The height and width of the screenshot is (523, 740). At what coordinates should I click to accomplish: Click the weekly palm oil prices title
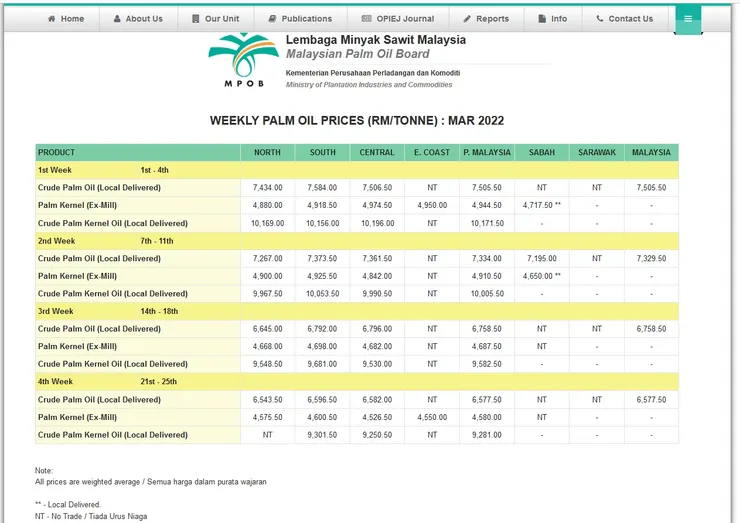pos(357,121)
